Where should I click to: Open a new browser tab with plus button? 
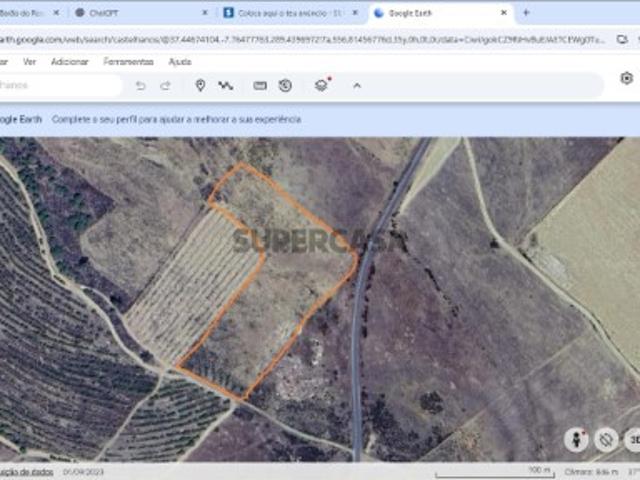coord(526,13)
